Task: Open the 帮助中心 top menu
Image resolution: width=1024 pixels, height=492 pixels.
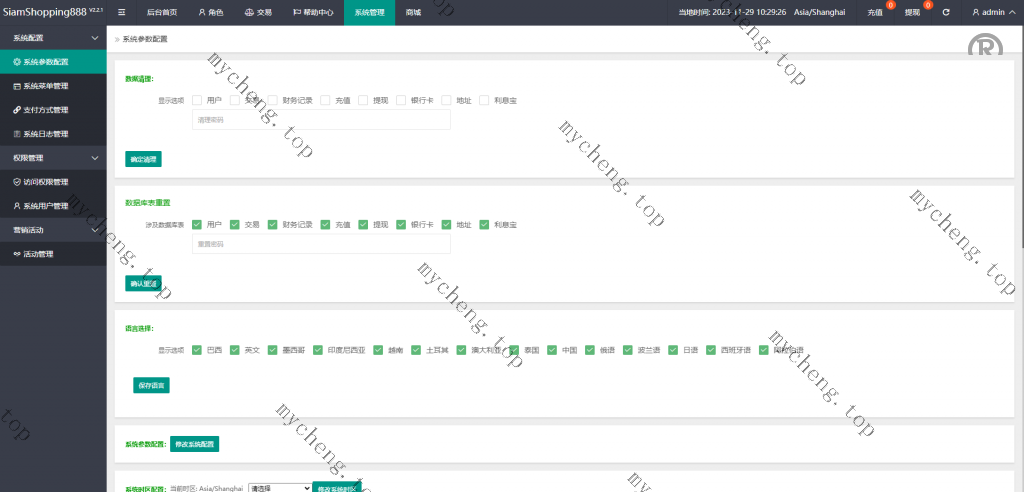Action: pos(313,13)
